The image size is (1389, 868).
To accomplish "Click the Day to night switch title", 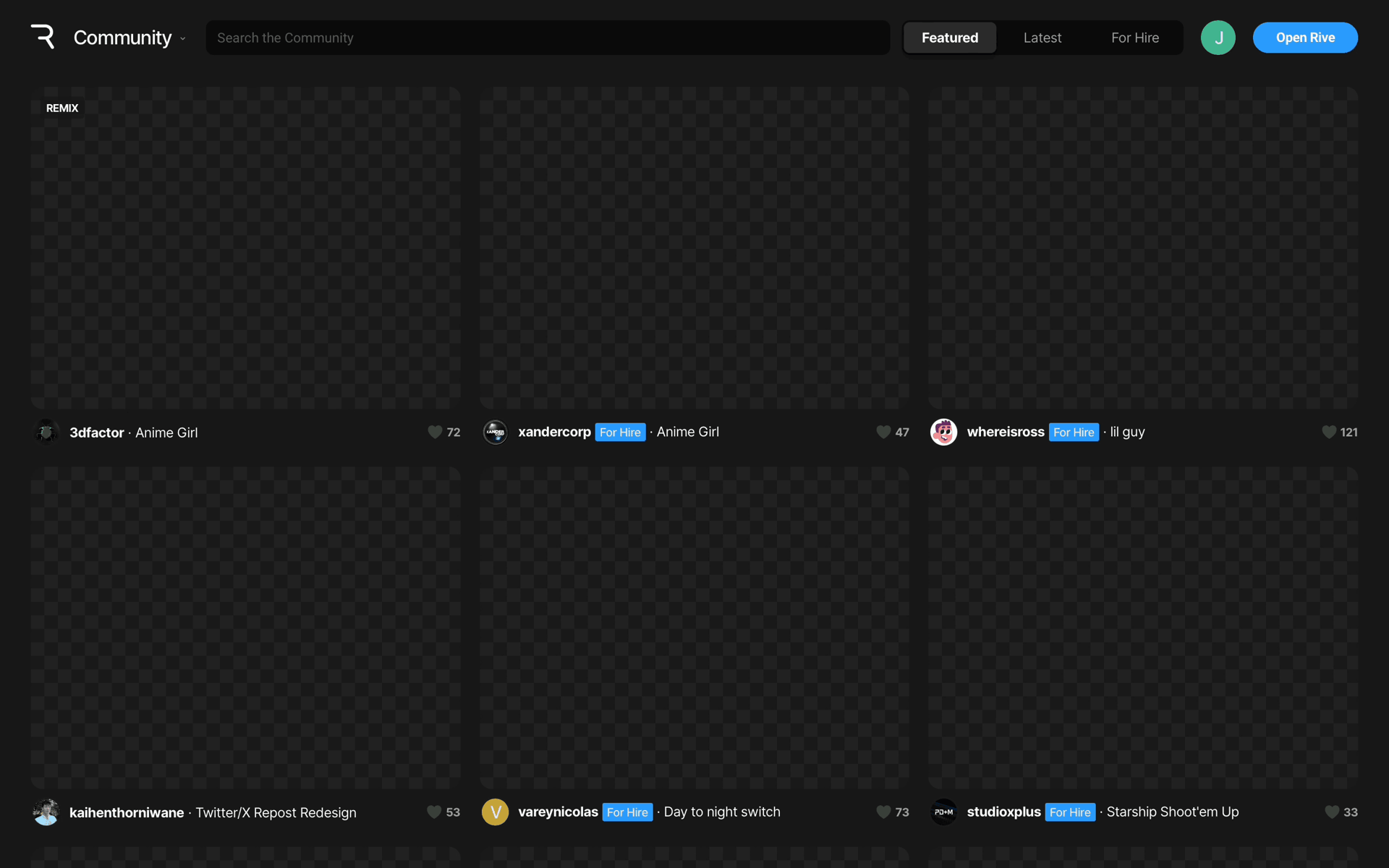I will click(x=722, y=812).
